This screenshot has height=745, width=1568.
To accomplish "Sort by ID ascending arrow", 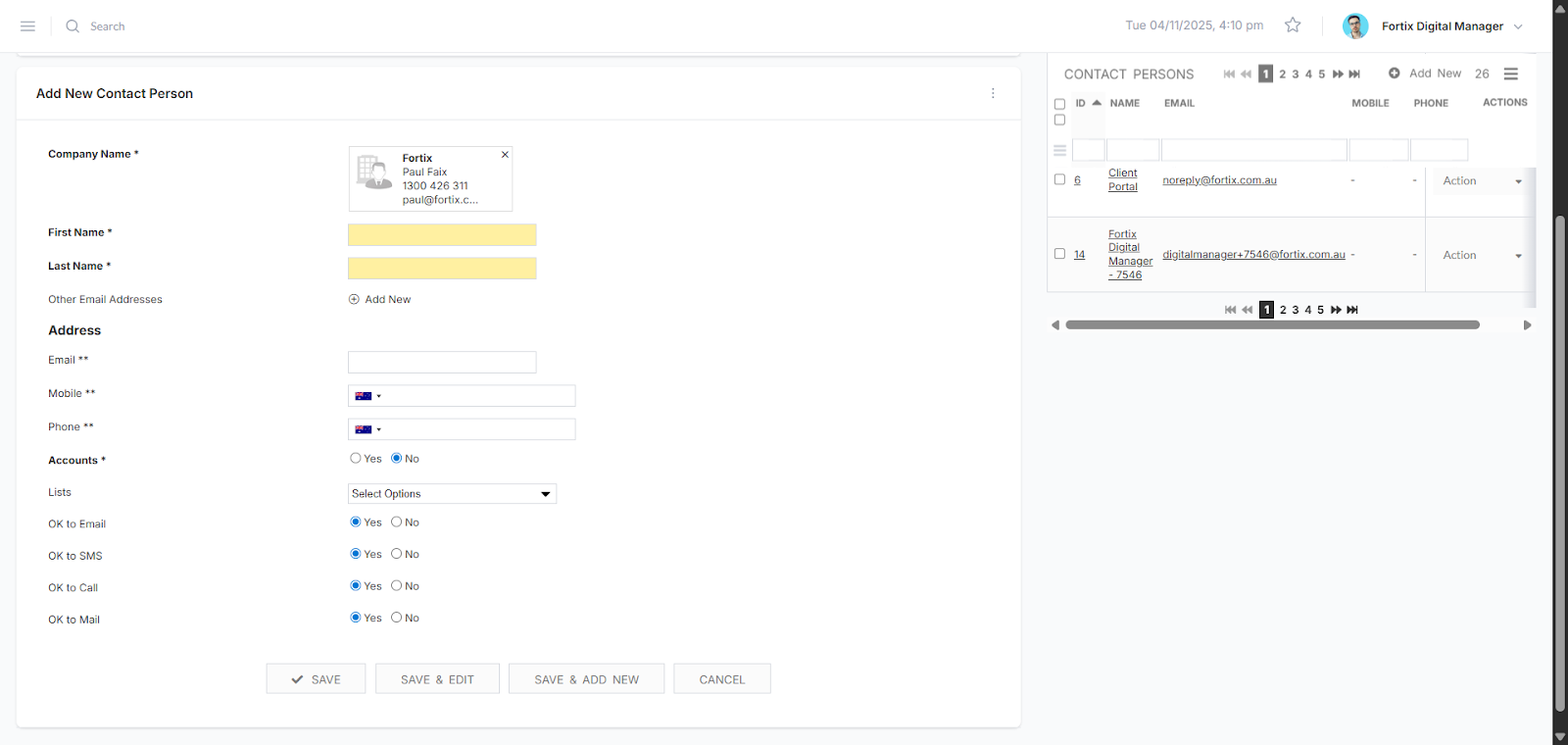I will (x=1097, y=103).
